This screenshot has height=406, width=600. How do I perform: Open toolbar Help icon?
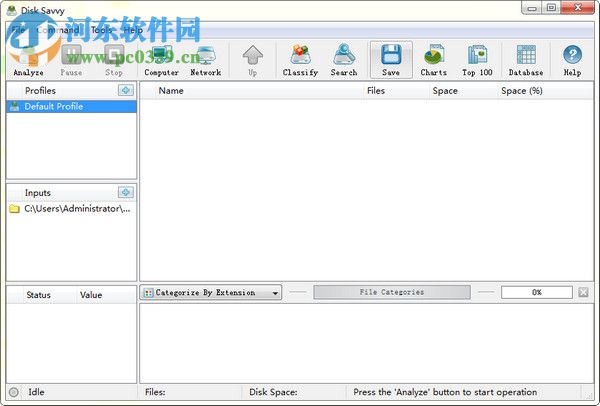pos(572,60)
